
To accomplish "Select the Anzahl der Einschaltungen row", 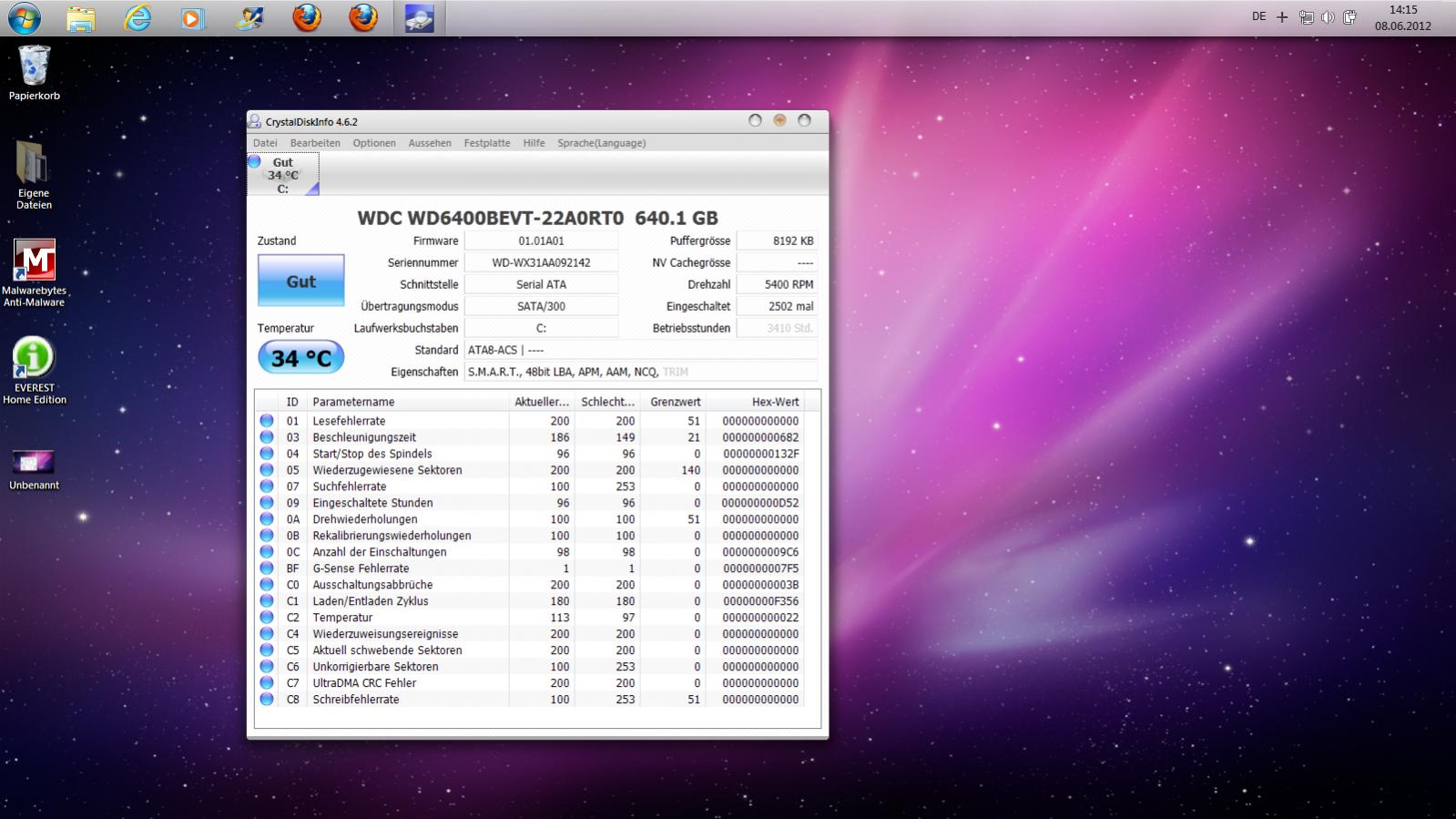I will 531,552.
